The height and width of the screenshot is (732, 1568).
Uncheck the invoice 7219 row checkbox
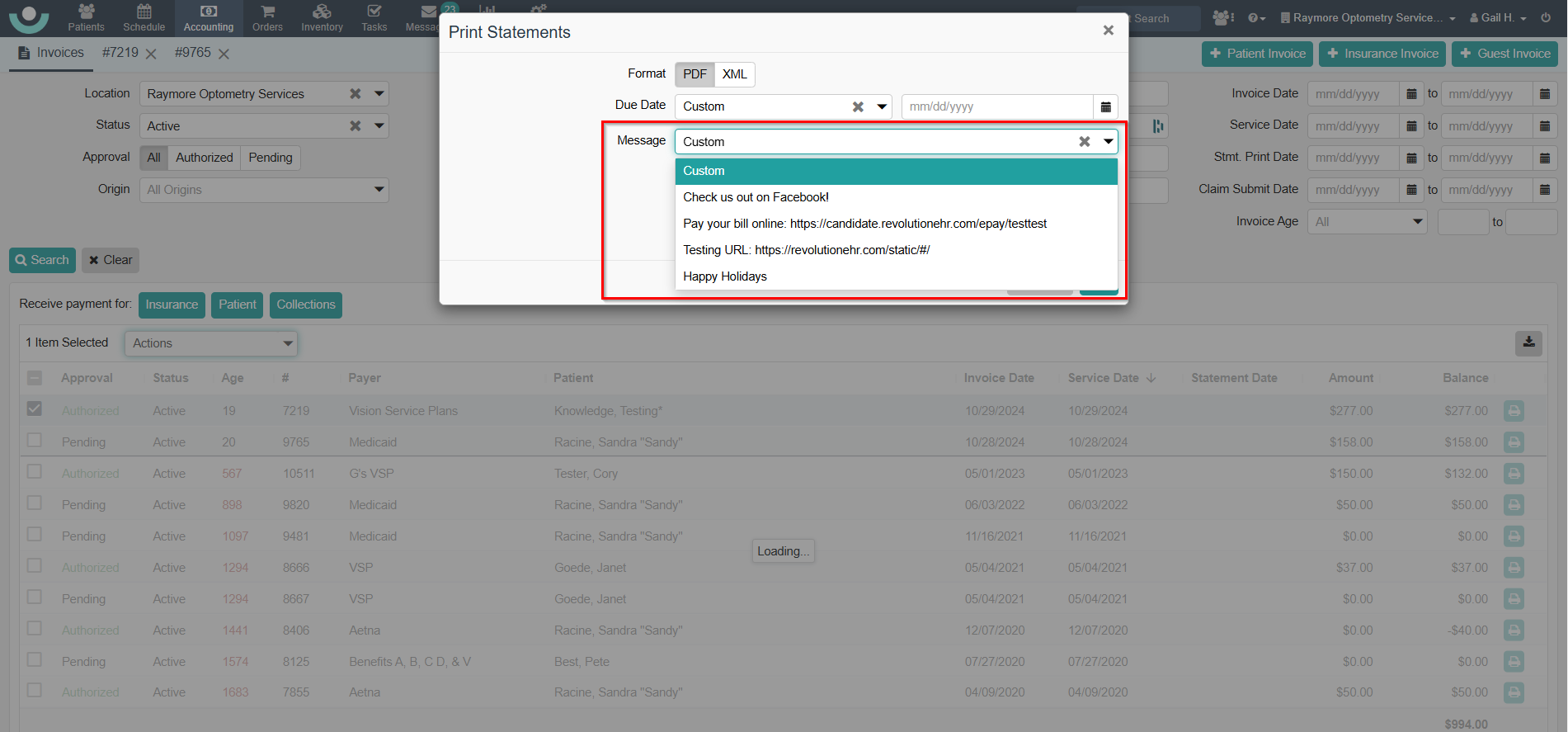tap(35, 409)
